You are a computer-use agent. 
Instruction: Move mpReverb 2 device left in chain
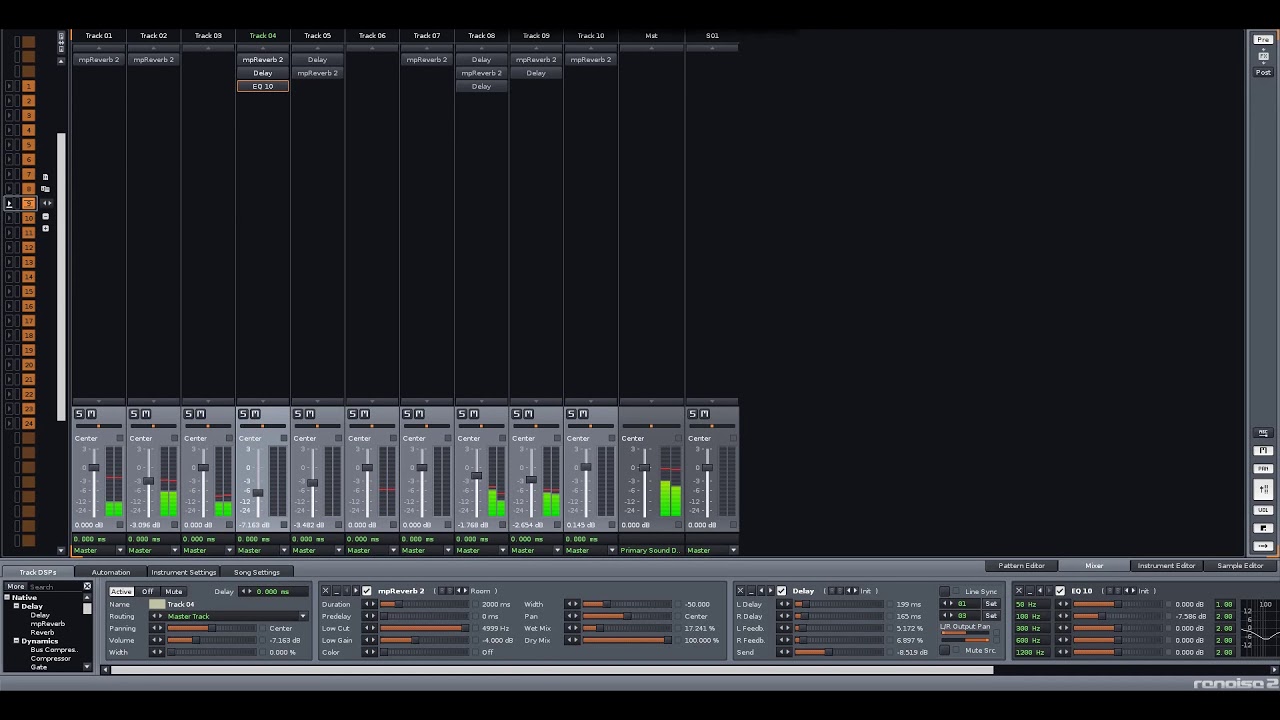click(x=346, y=591)
